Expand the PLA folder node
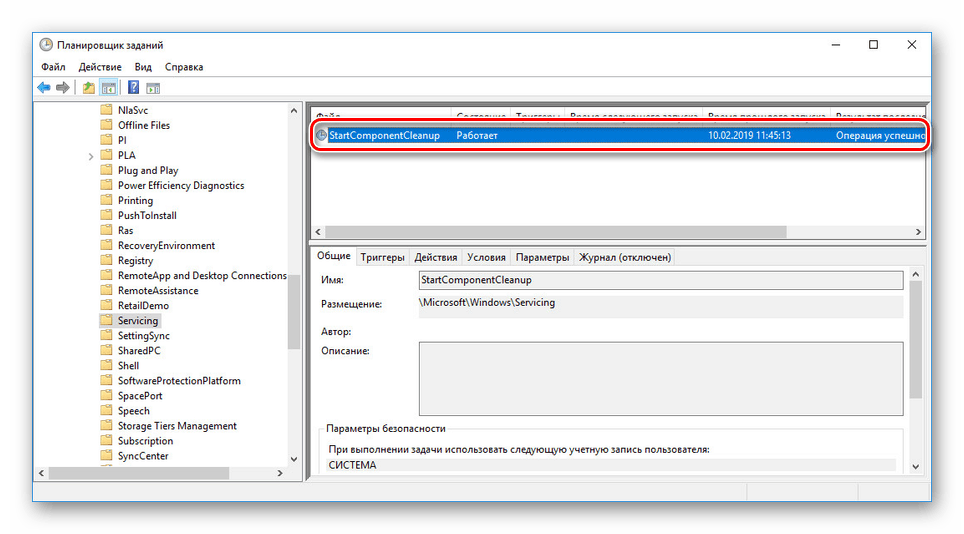 coord(91,156)
